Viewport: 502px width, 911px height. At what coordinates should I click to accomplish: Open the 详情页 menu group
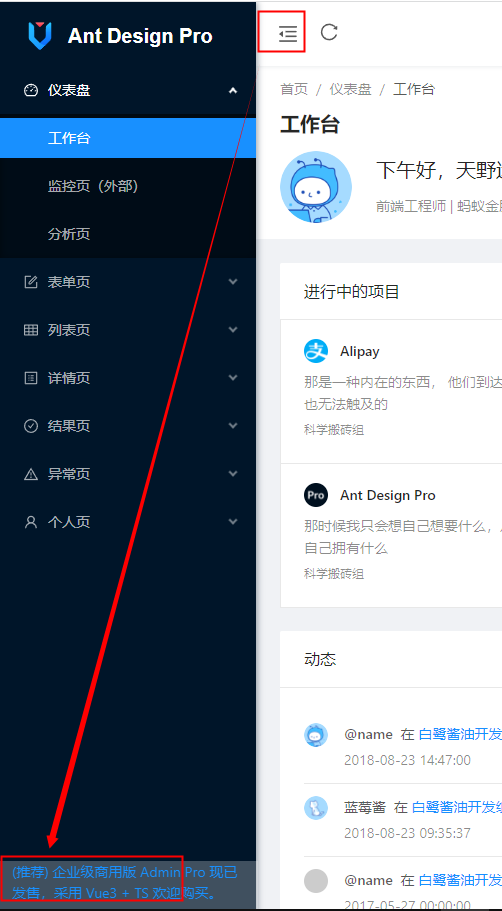[x=128, y=378]
